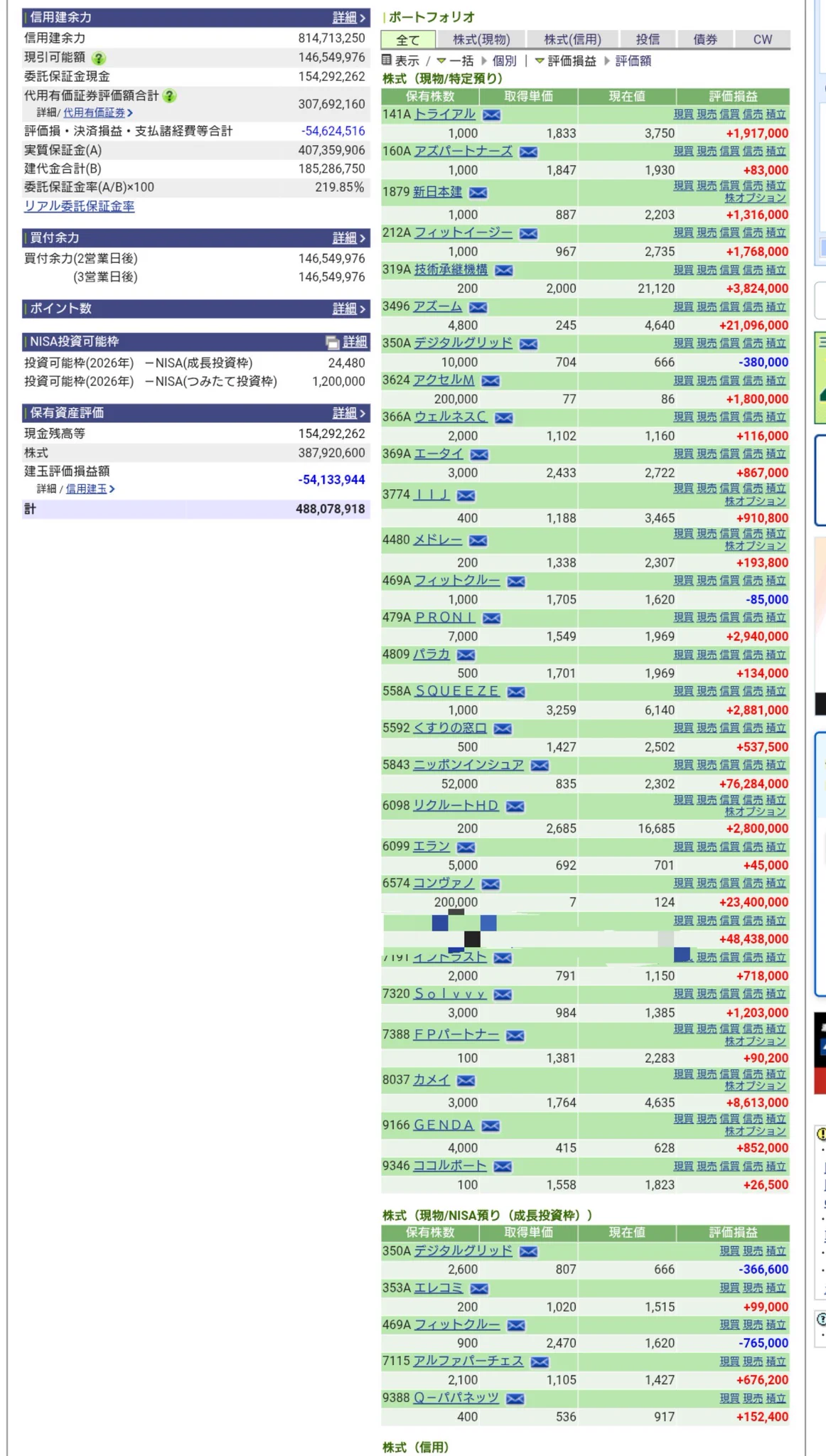Expand the 一括 display dropdown
This screenshot has width=826, height=1456.
455,61
